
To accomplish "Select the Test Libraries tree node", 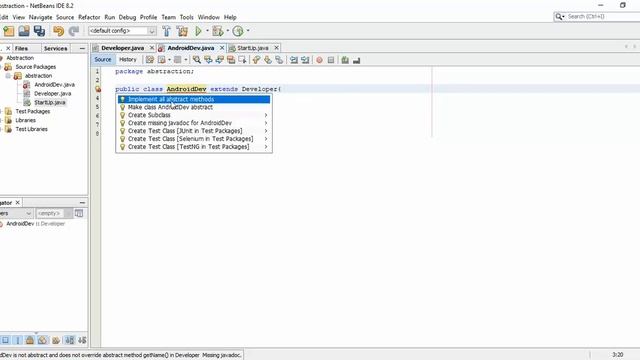I will (x=31, y=129).
